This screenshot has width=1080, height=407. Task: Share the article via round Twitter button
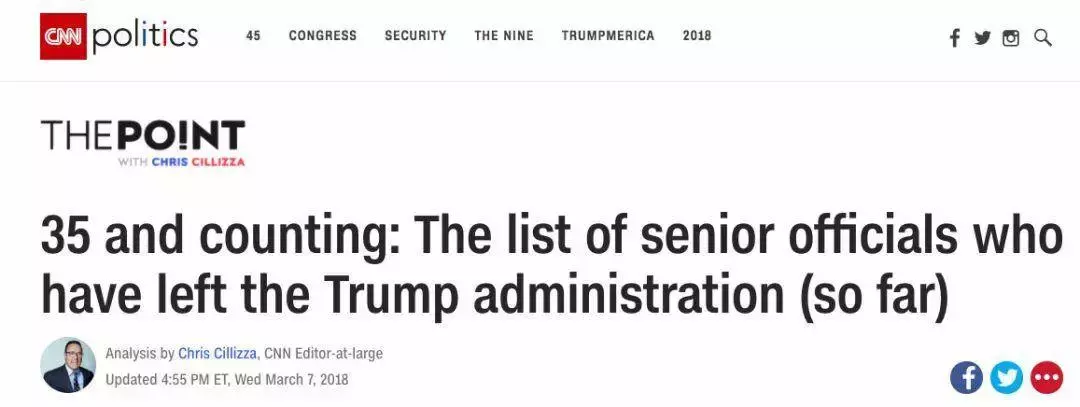[1006, 377]
